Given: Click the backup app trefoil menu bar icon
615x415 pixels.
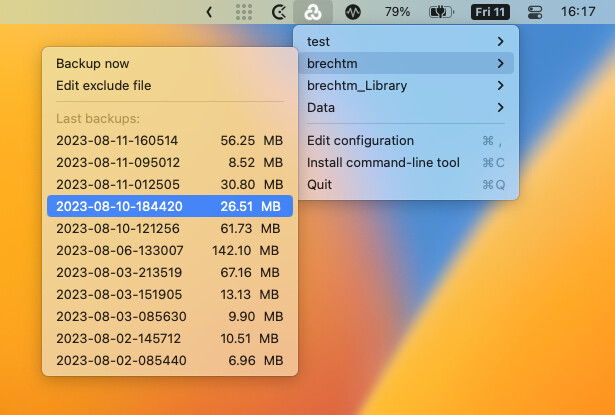Looking at the screenshot, I should point(313,12).
